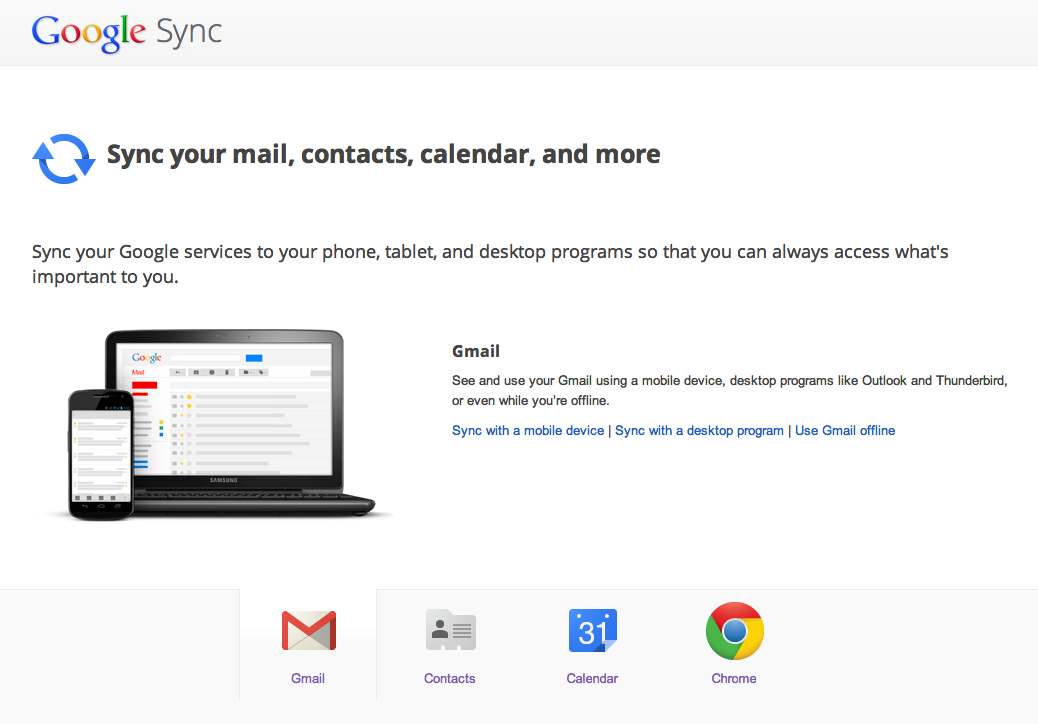1038x724 pixels.
Task: Click the 'Sync your Google services' intro paragraph
Action: pyautogui.click(x=490, y=263)
